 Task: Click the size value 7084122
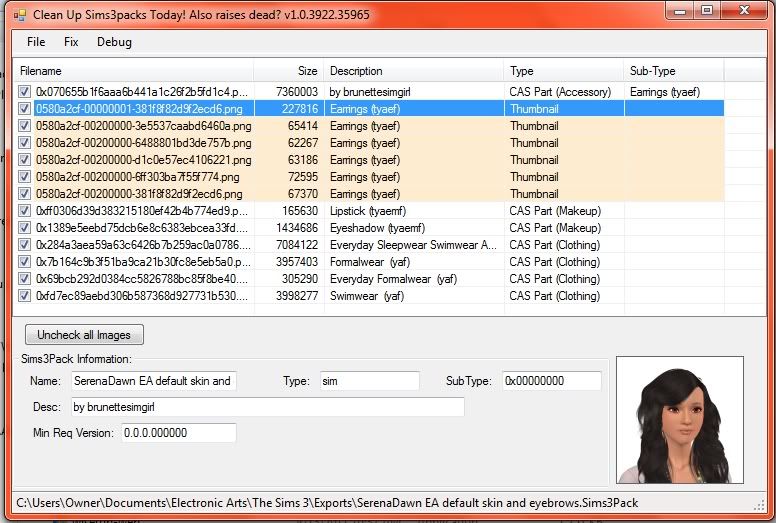(x=297, y=244)
